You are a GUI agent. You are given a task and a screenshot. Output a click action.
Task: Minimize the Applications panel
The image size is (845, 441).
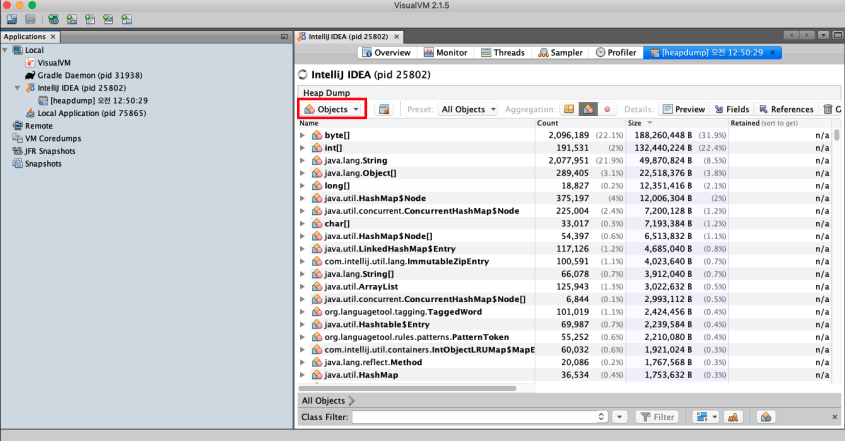[x=284, y=37]
